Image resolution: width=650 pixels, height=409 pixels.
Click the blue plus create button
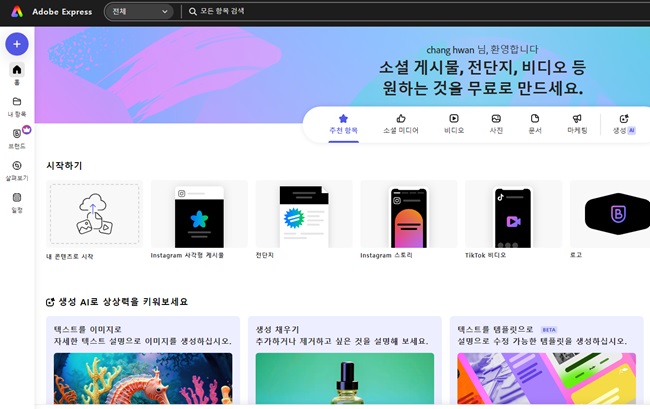[x=17, y=44]
